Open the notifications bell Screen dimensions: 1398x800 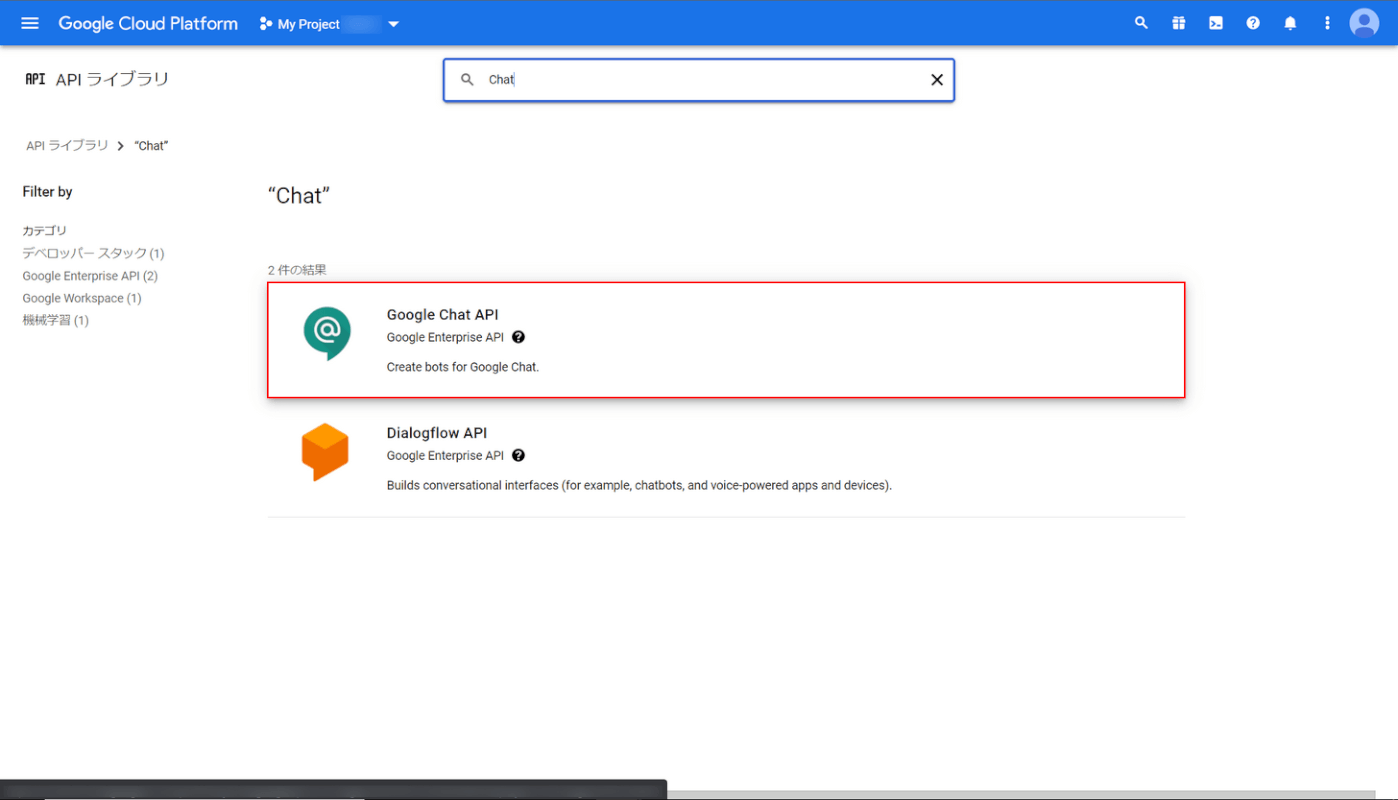(1290, 23)
